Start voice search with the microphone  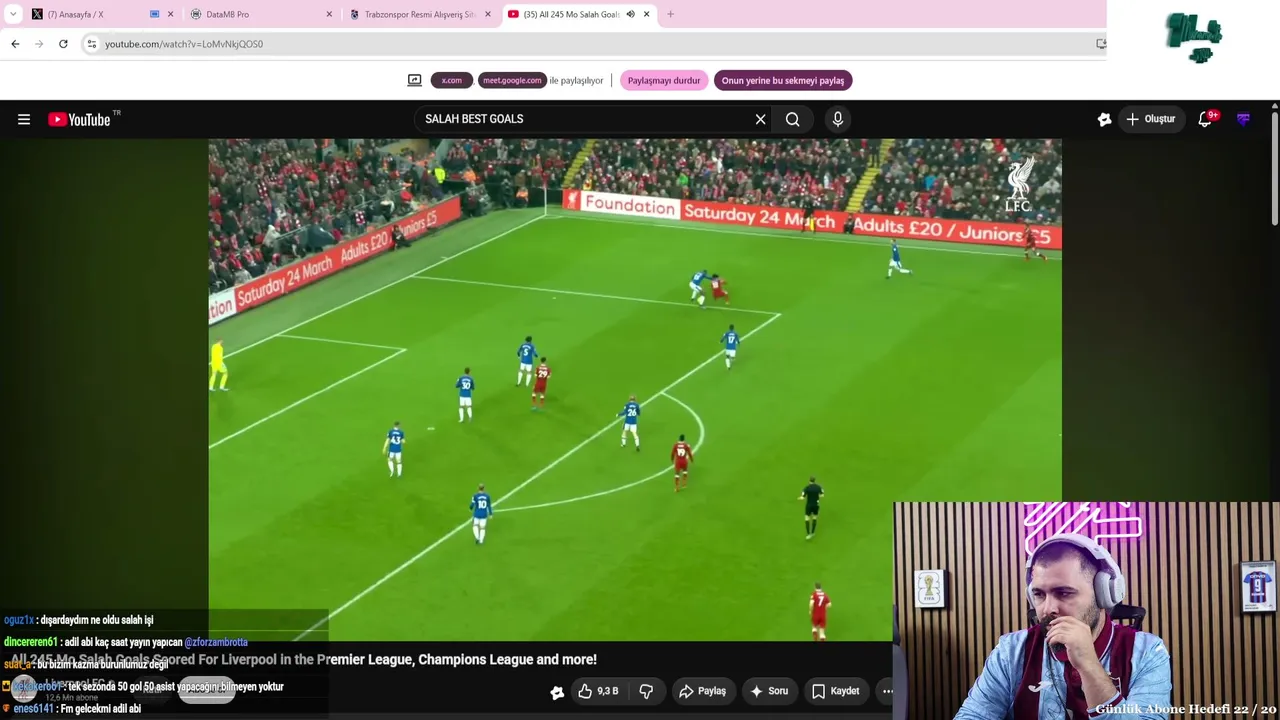click(x=838, y=119)
